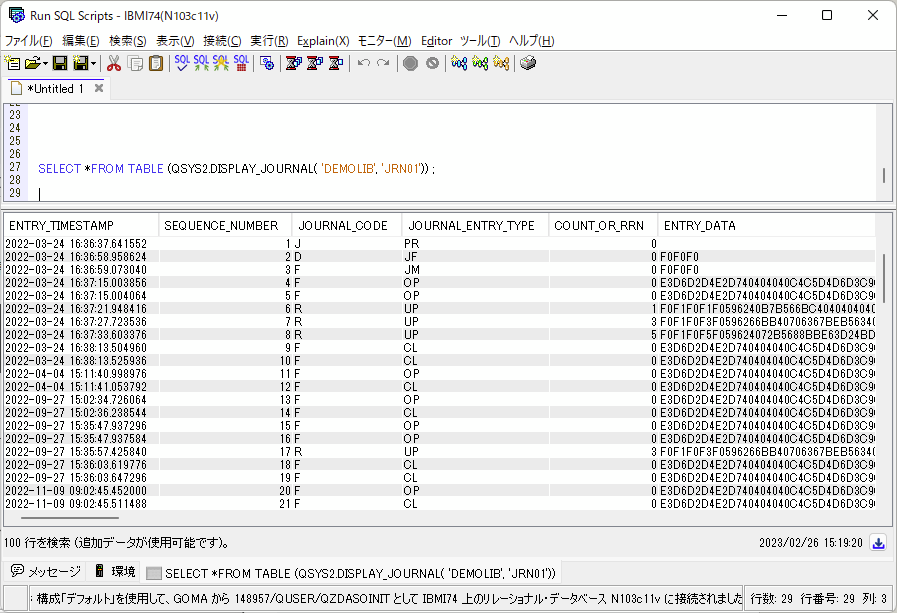Click the blue Explain diagram icon
The image size is (897, 613).
coord(459,63)
